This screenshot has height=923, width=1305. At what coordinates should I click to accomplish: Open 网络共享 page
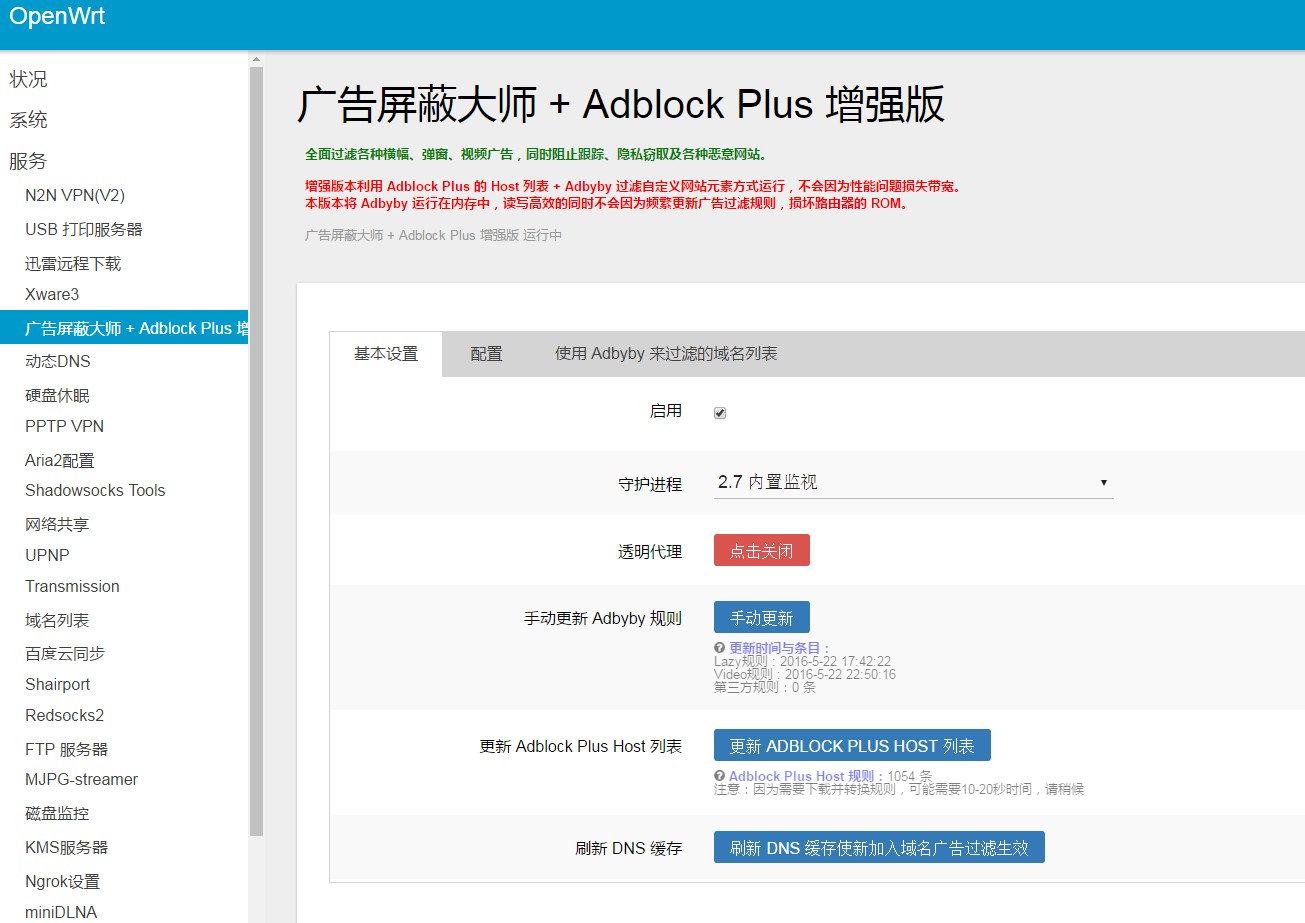pos(57,524)
